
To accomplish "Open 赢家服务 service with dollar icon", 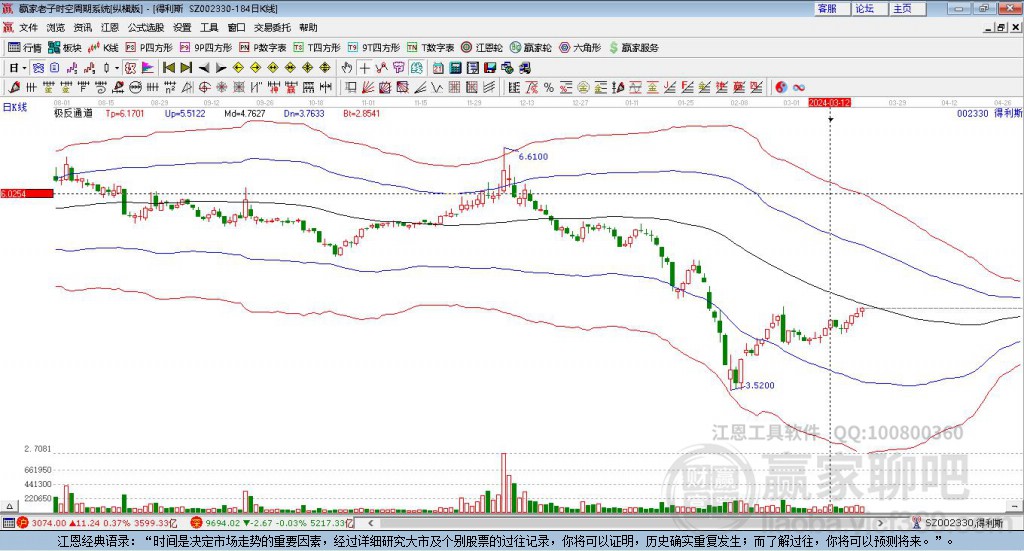I will point(633,48).
